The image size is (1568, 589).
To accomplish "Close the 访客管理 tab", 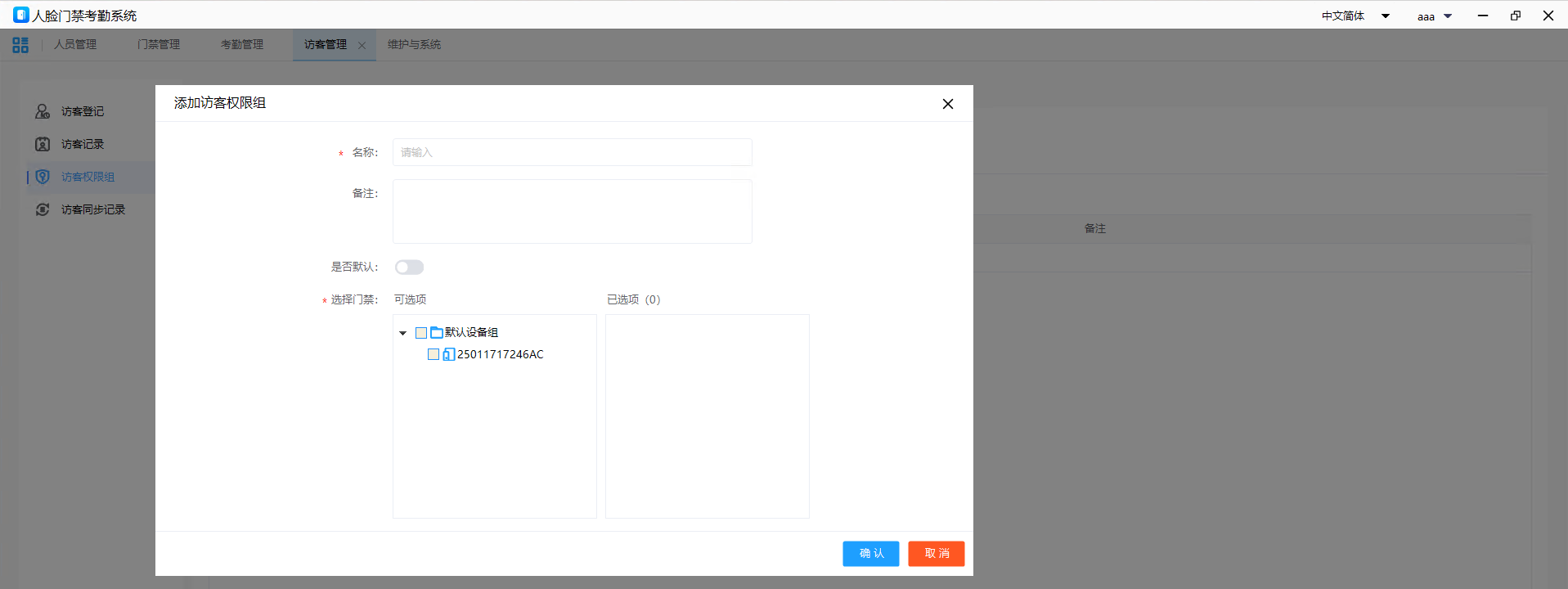I will point(362,45).
